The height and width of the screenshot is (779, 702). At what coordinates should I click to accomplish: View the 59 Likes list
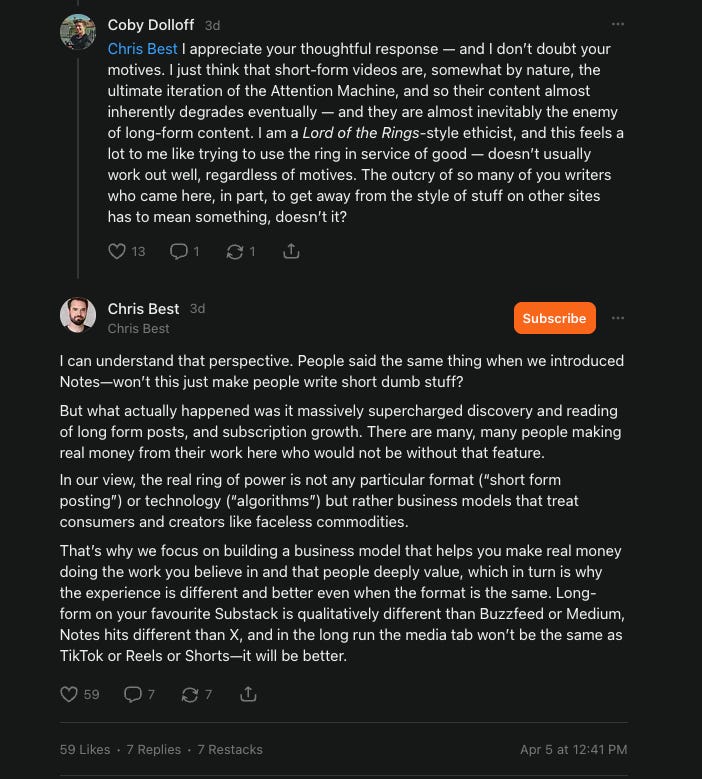[85, 749]
